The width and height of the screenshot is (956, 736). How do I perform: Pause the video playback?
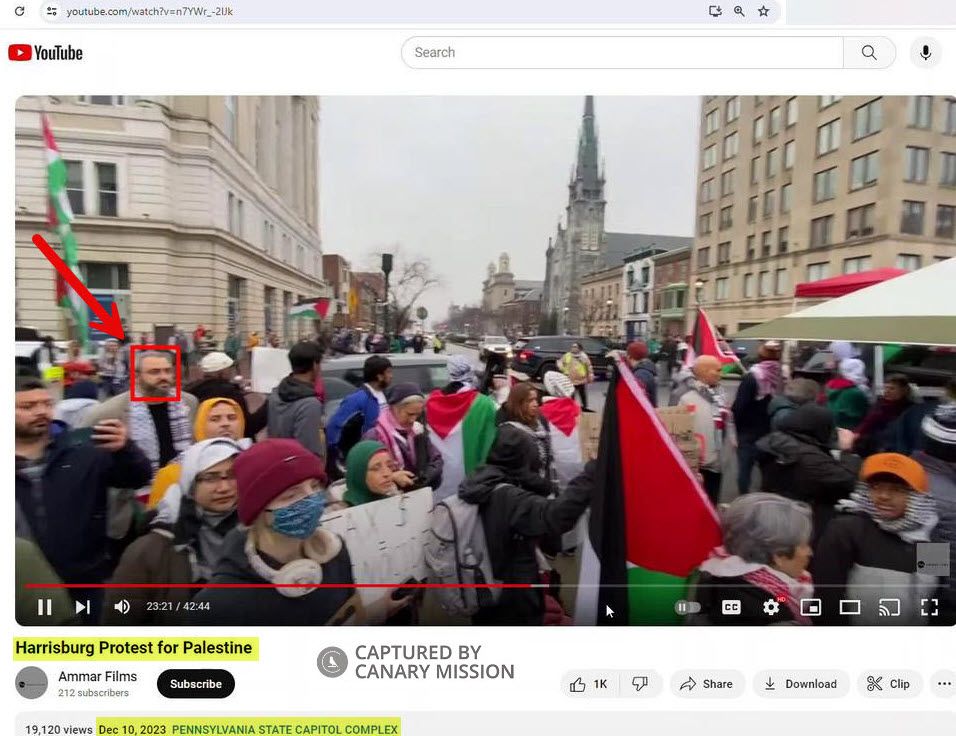[45, 606]
